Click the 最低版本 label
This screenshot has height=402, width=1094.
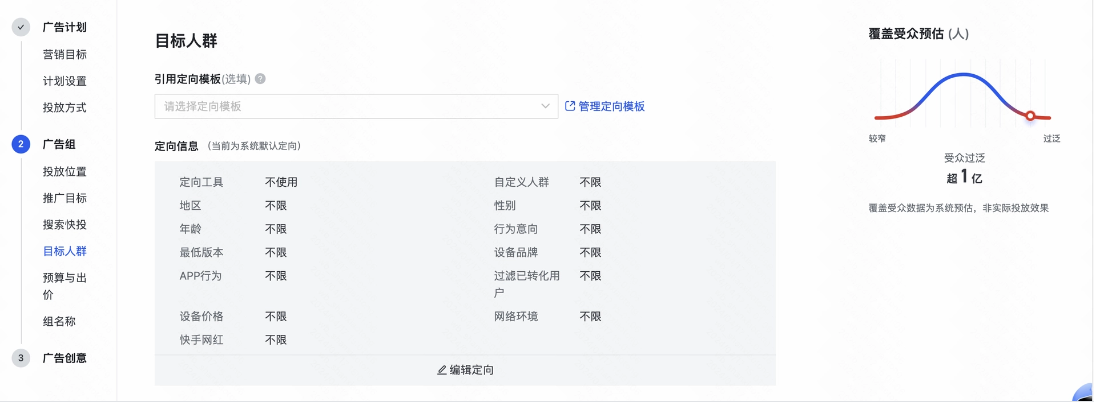pos(201,252)
